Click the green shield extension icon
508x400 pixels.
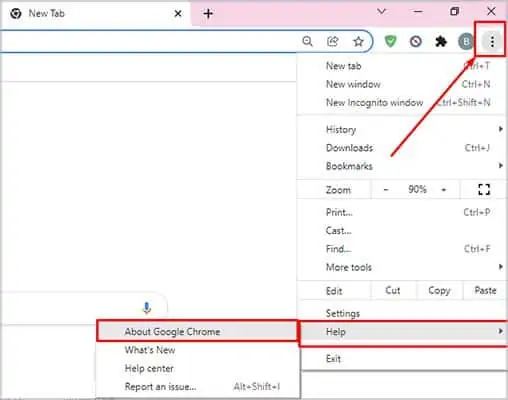(x=390, y=42)
